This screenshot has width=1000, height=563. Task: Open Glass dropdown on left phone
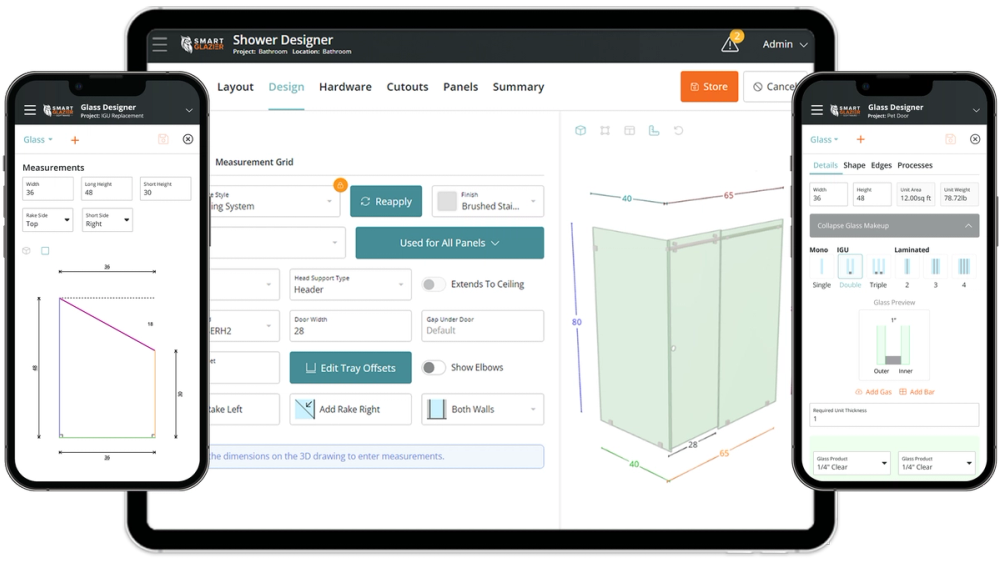tap(38, 140)
